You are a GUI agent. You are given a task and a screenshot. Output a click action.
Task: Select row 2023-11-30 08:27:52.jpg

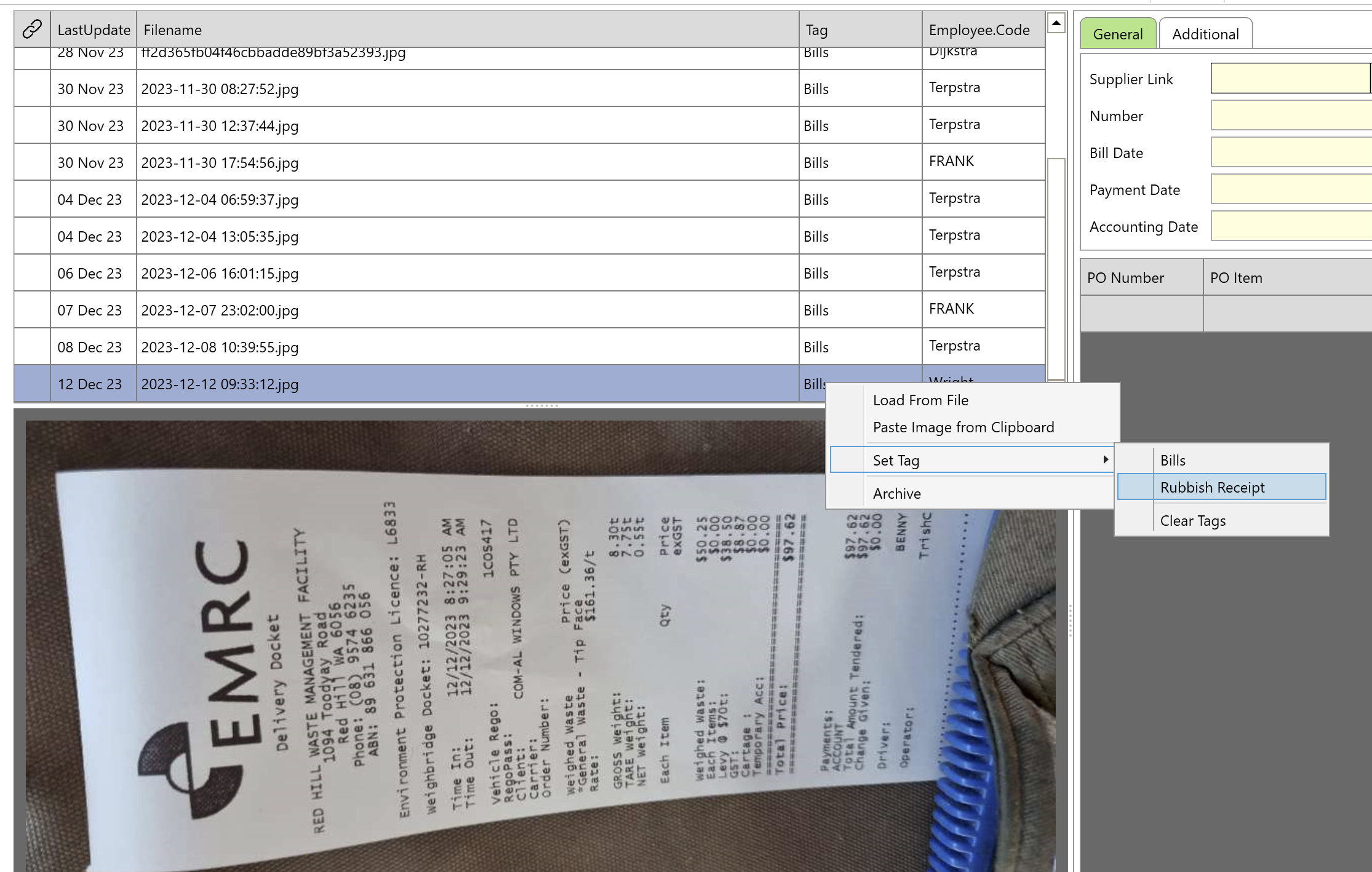pyautogui.click(x=529, y=89)
